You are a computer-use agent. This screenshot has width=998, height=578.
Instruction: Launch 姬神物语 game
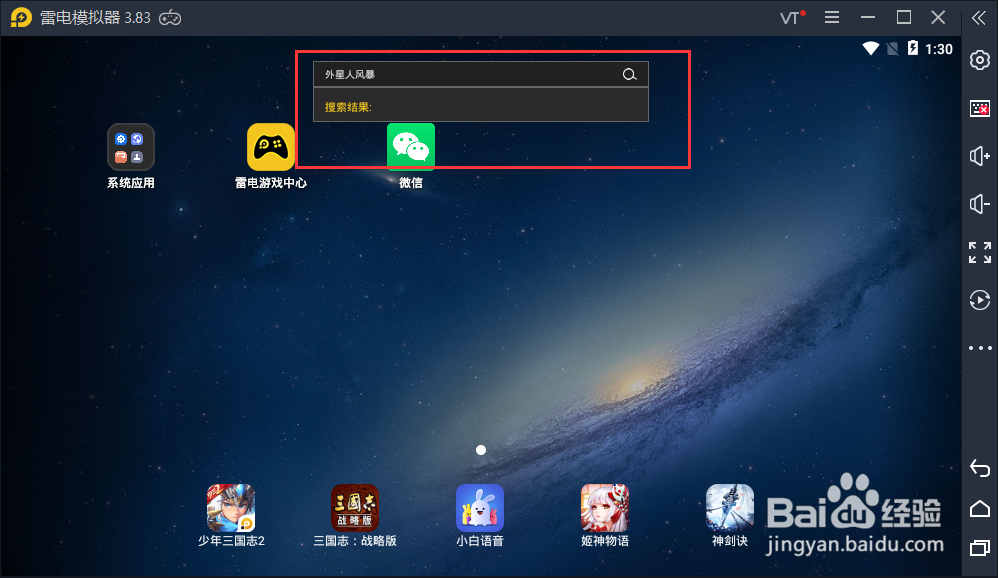pyautogui.click(x=605, y=507)
